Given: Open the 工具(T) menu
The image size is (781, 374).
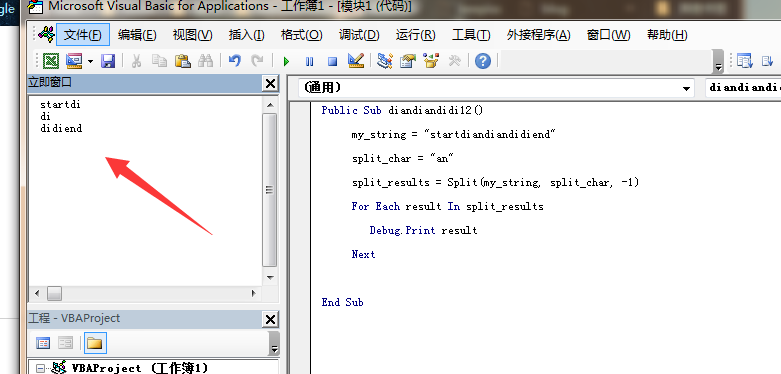Looking at the screenshot, I should coord(471,35).
